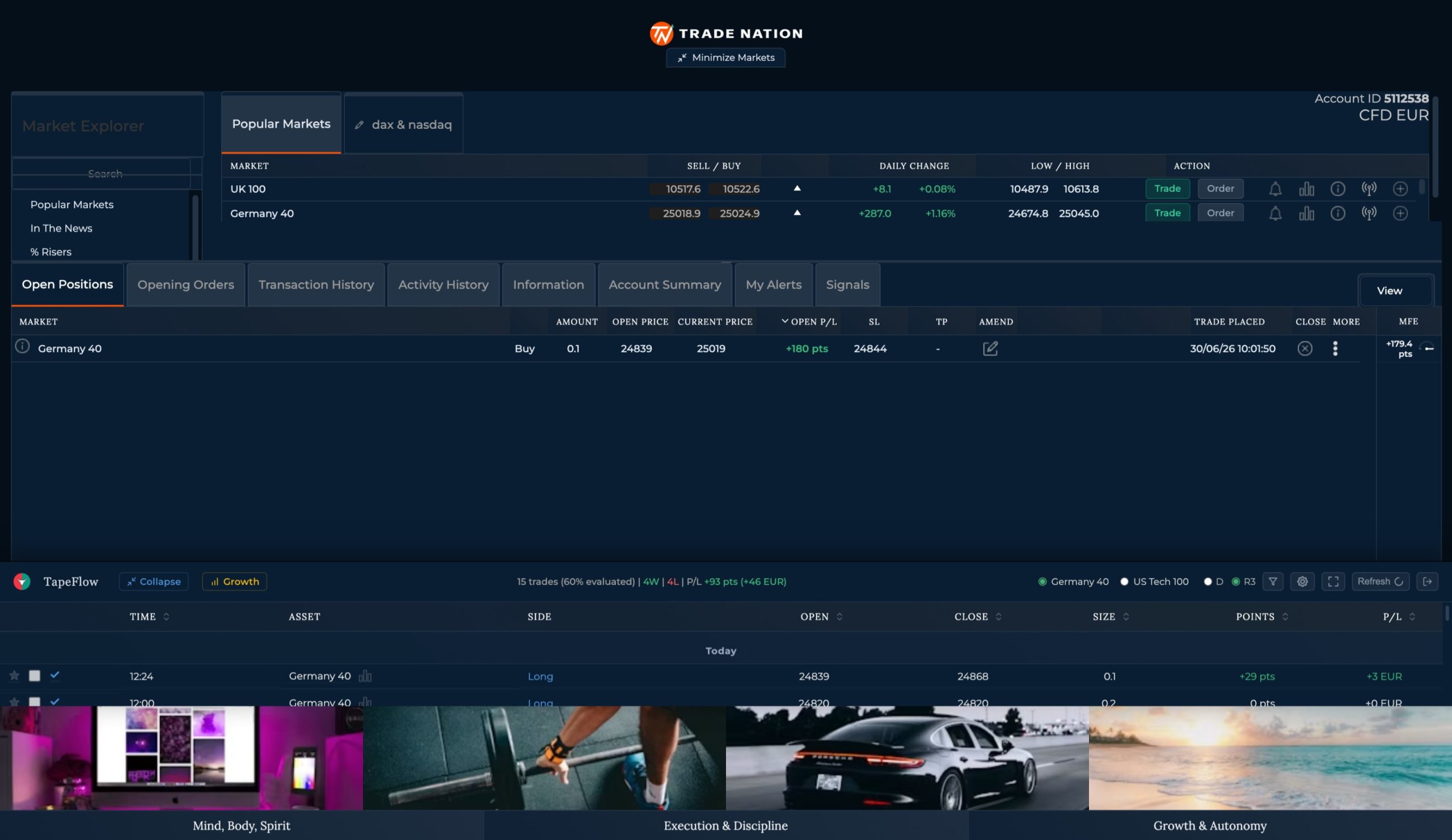The width and height of the screenshot is (1452, 840).
Task: Click Trade button for Germany 40
Action: coord(1167,213)
